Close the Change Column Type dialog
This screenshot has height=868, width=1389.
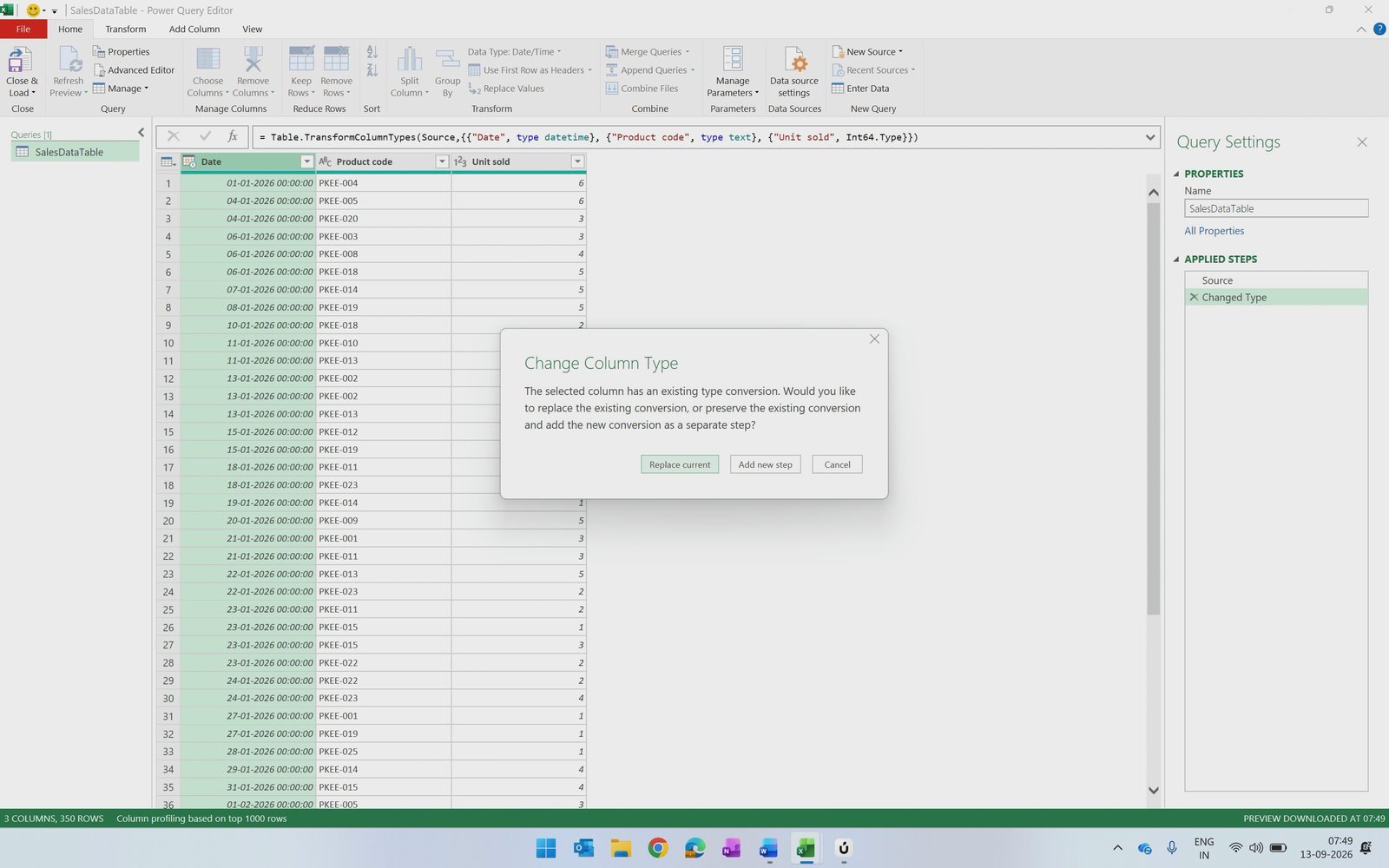[874, 339]
